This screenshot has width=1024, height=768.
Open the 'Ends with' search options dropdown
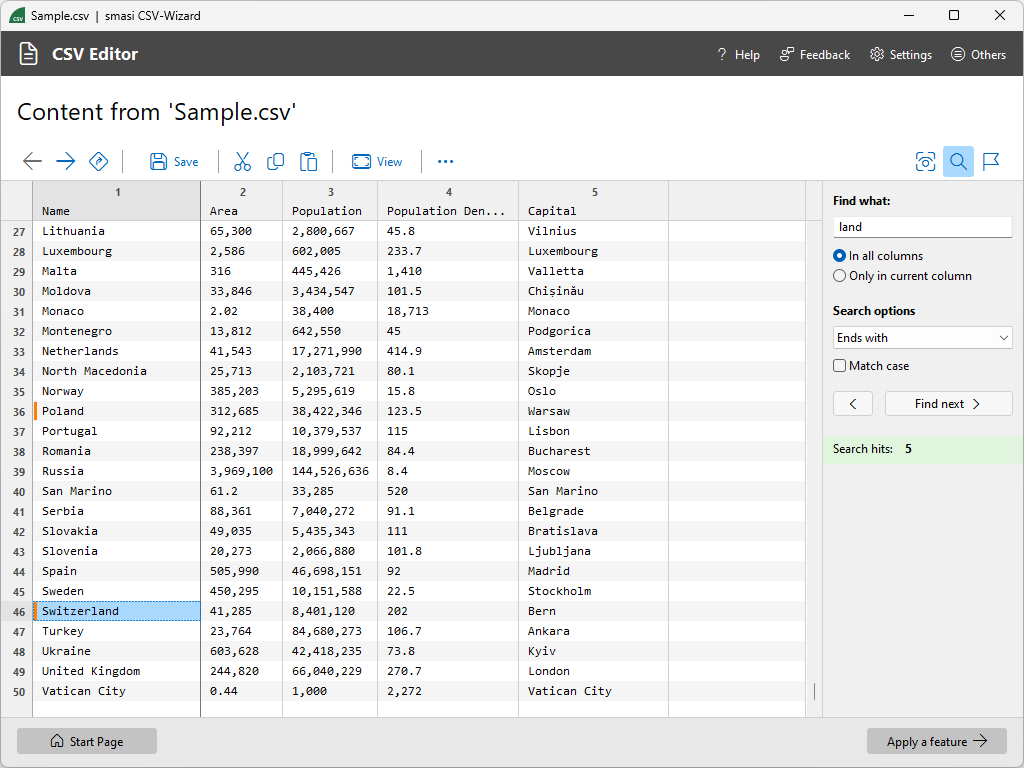click(x=922, y=337)
